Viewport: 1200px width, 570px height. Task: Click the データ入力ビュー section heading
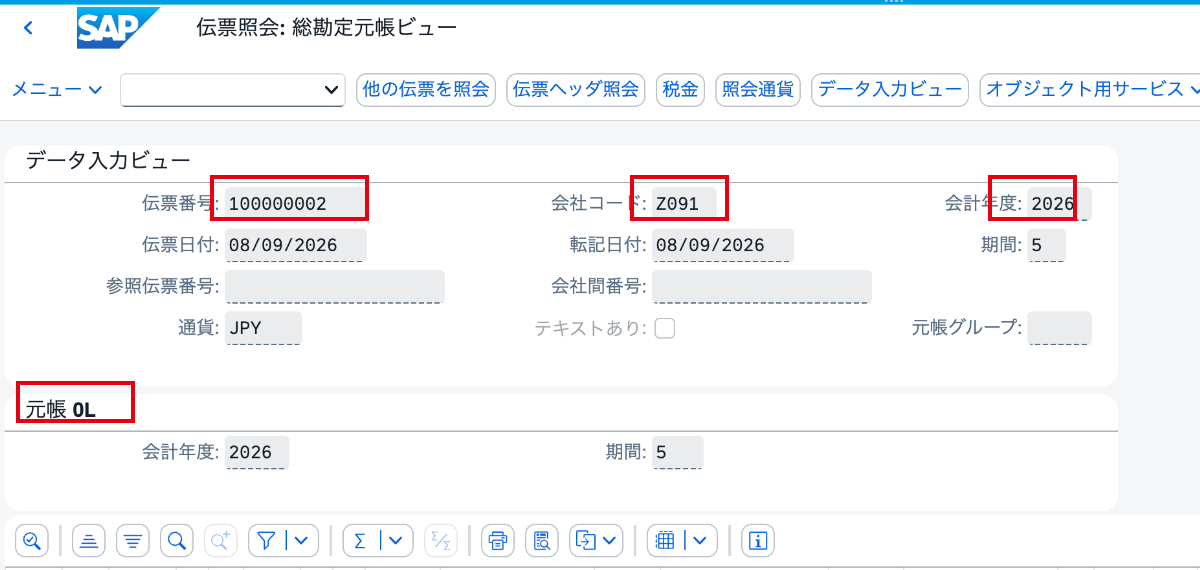point(108,159)
